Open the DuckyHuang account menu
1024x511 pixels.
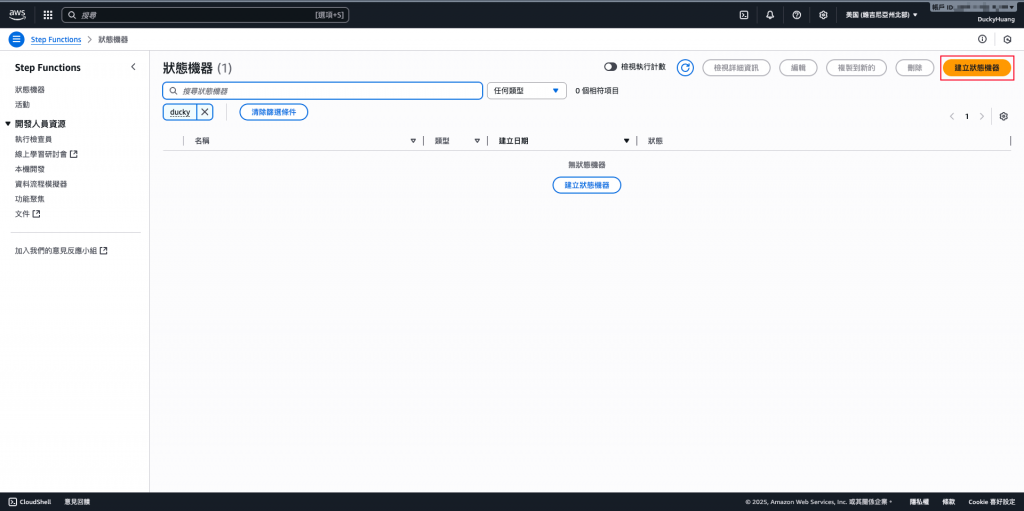996,20
